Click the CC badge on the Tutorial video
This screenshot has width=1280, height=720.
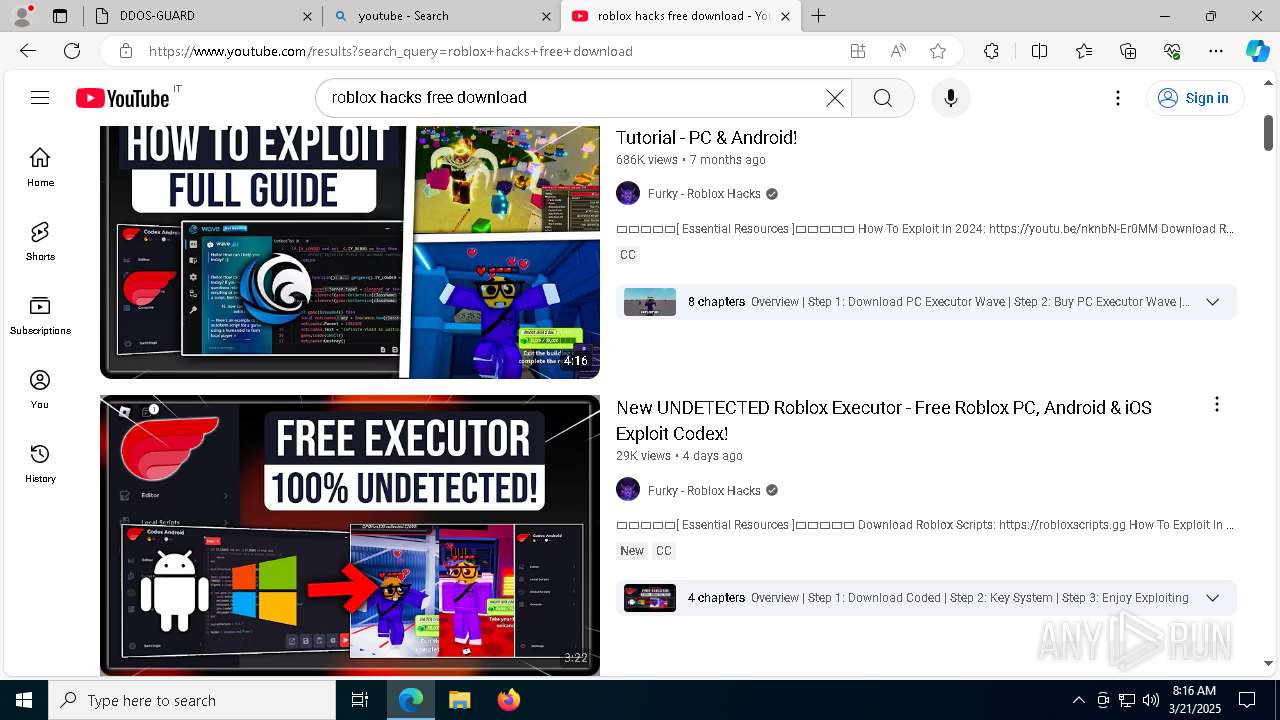coord(628,255)
